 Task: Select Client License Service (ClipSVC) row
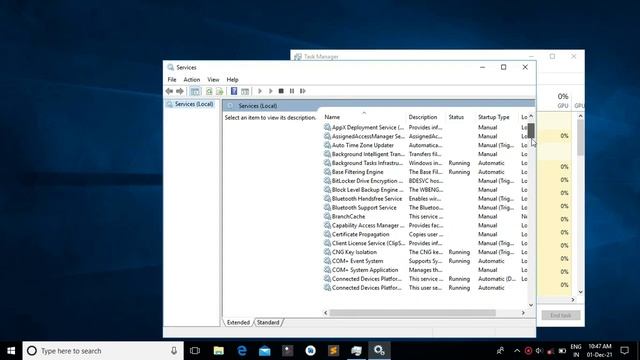tap(425, 243)
